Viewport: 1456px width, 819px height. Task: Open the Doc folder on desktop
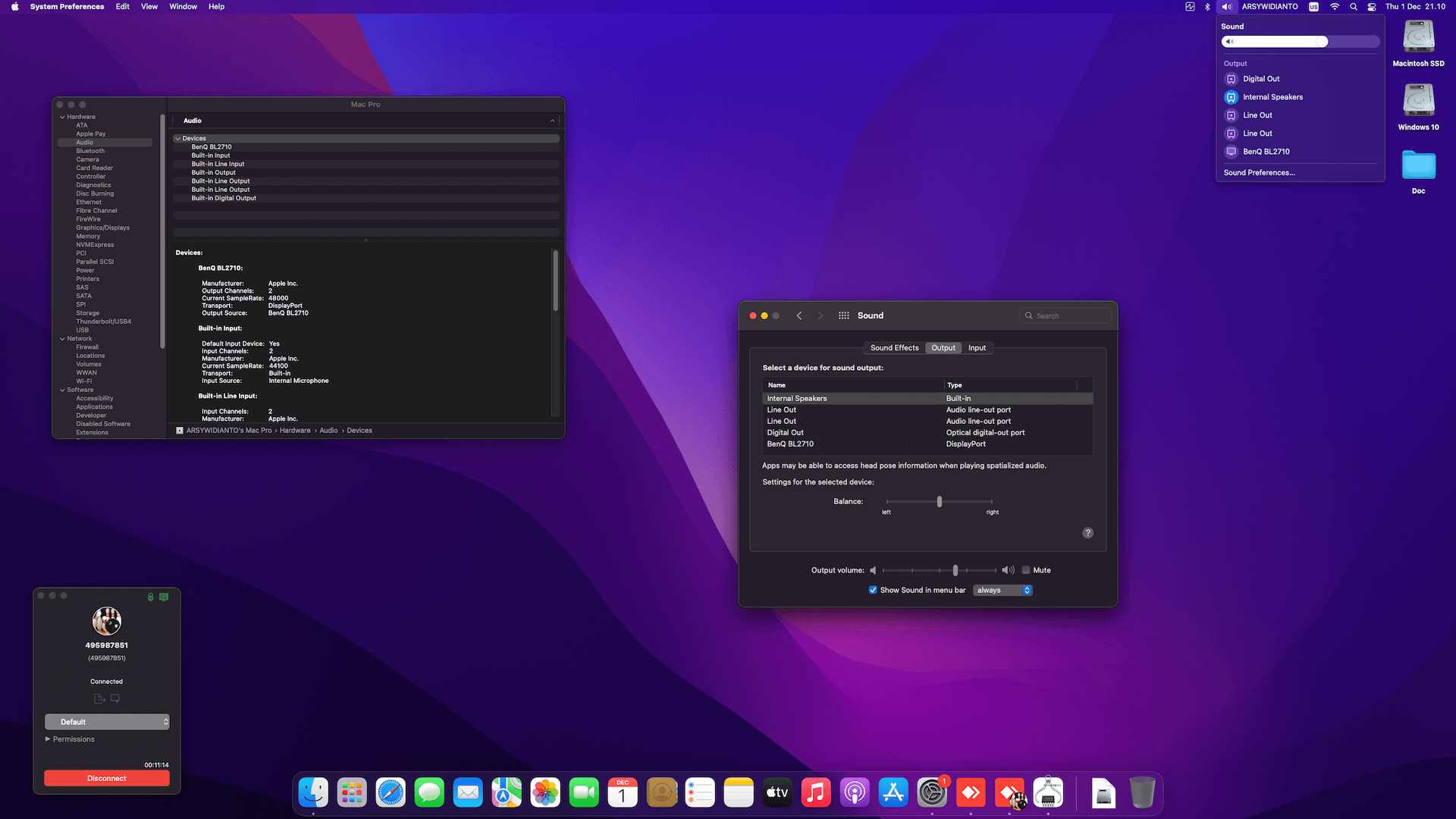(x=1418, y=171)
